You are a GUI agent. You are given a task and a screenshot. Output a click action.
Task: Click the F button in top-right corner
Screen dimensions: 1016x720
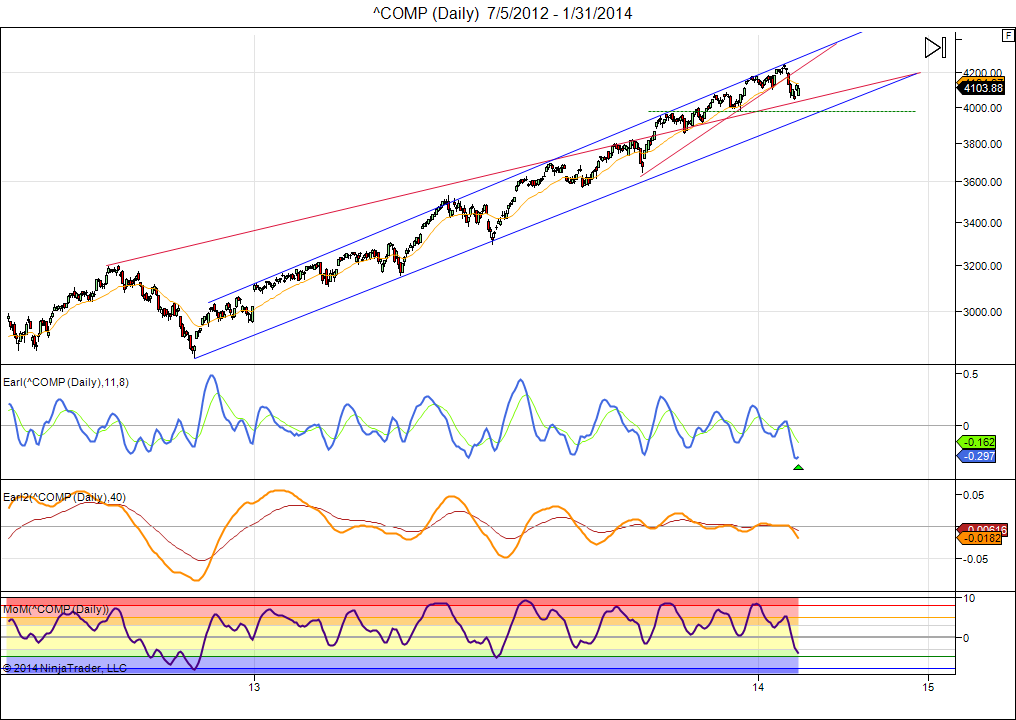coord(1007,35)
